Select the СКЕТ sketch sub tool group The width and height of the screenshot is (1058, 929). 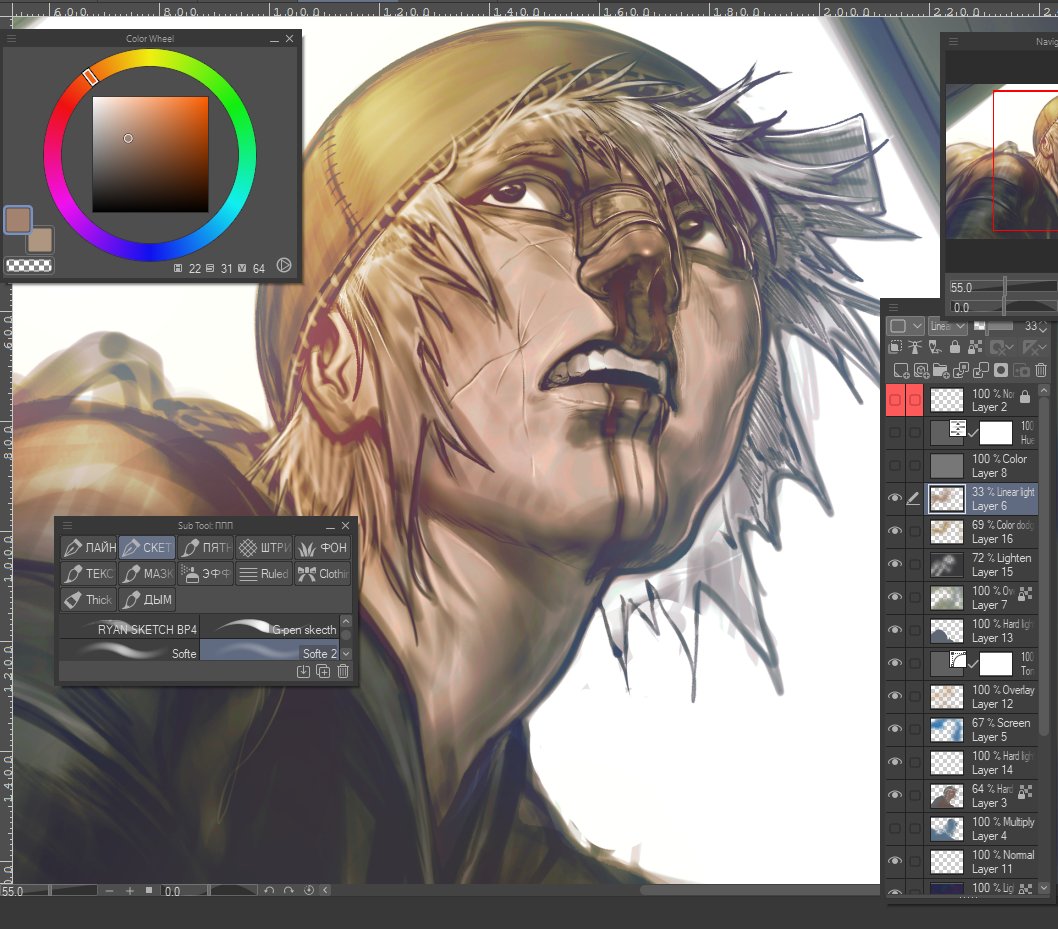[147, 547]
